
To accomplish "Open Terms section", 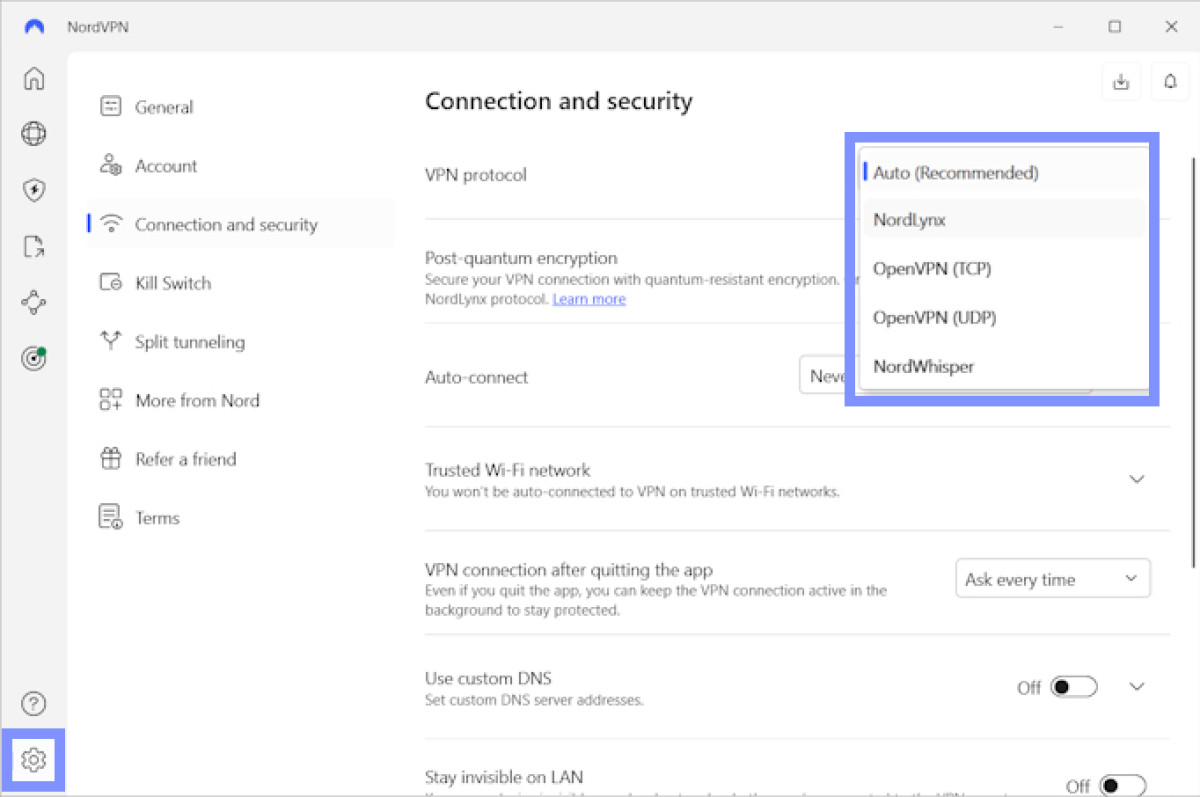I will (240, 518).
